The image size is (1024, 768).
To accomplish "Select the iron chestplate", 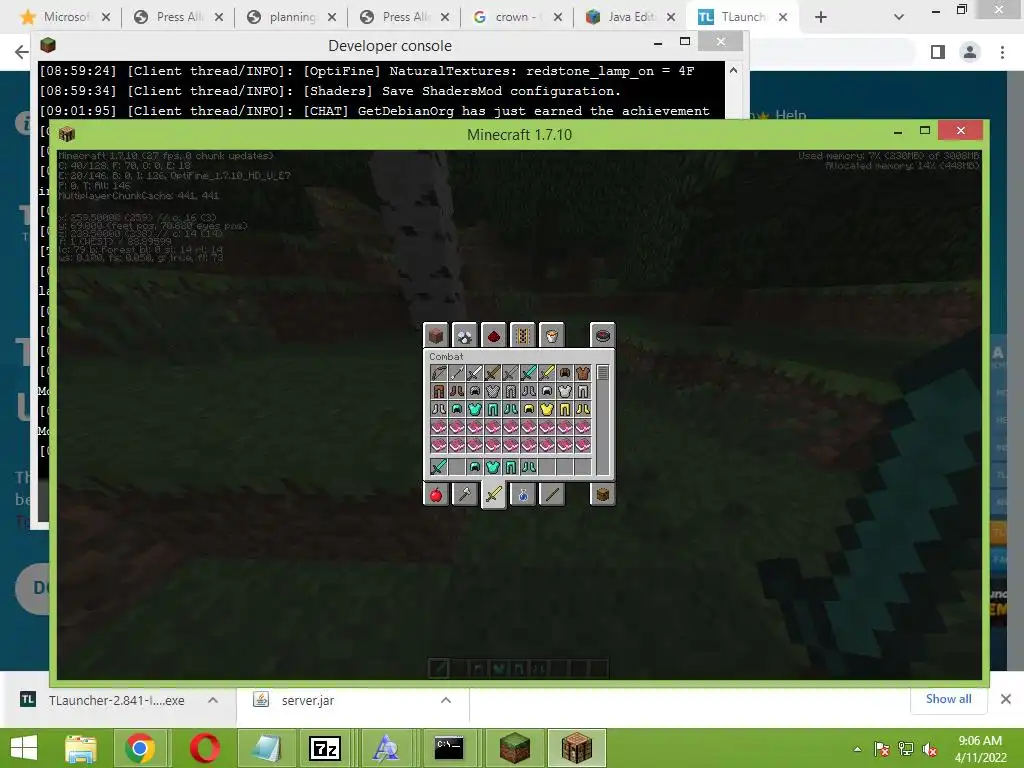I will (564, 391).
